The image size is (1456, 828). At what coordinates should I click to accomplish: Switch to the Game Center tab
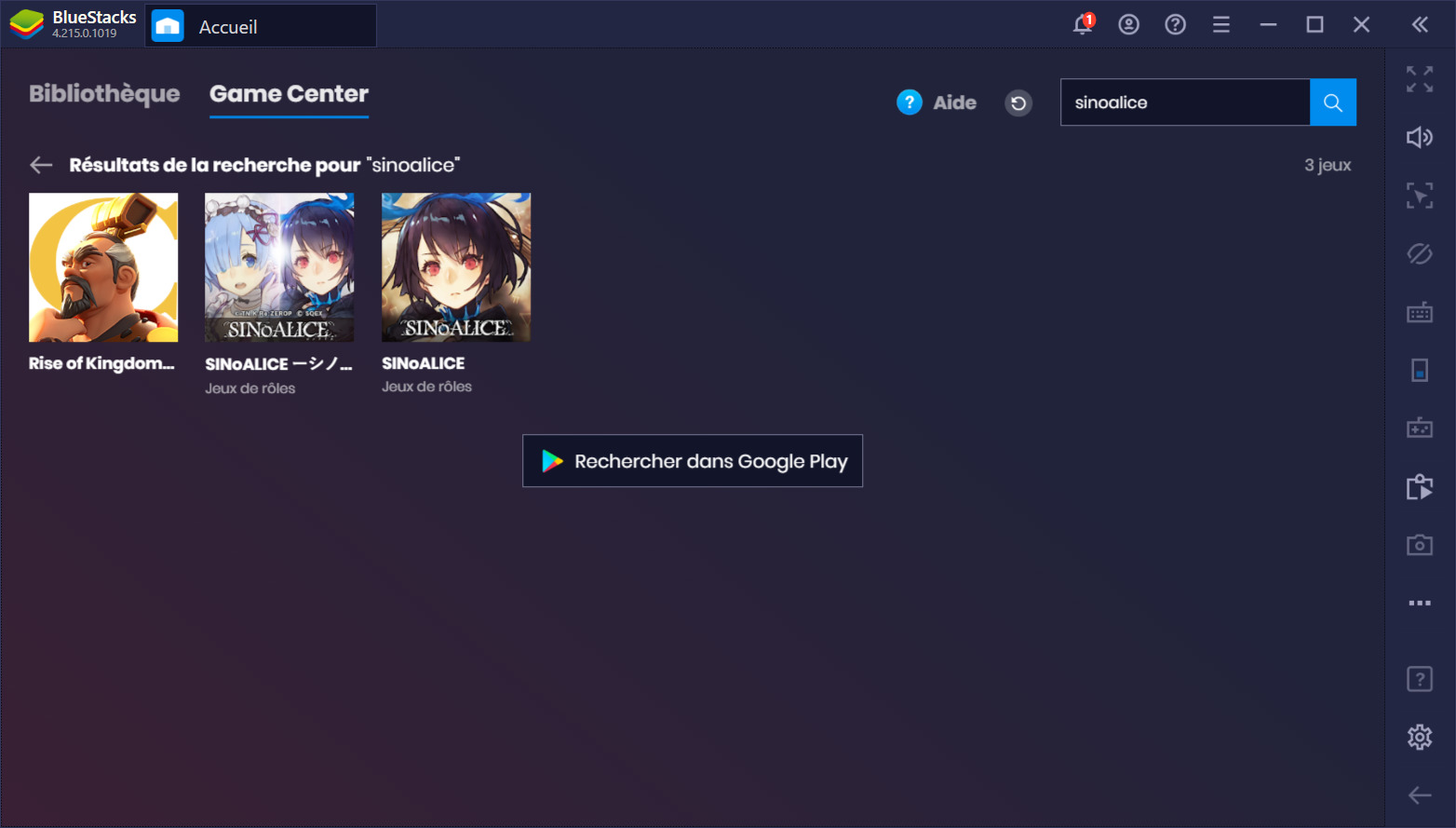(x=289, y=94)
